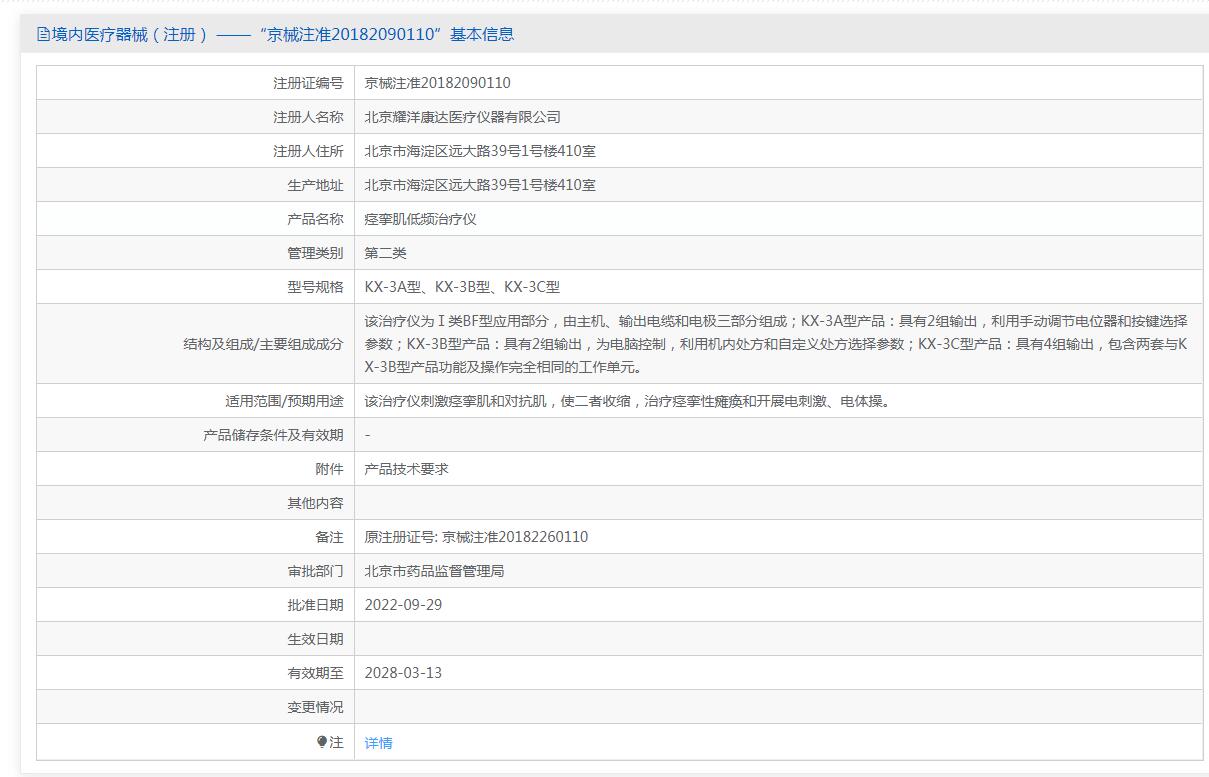Select product name 痉挛肌低频治疗仪
Viewport: 1209px width, 777px height.
(420, 219)
